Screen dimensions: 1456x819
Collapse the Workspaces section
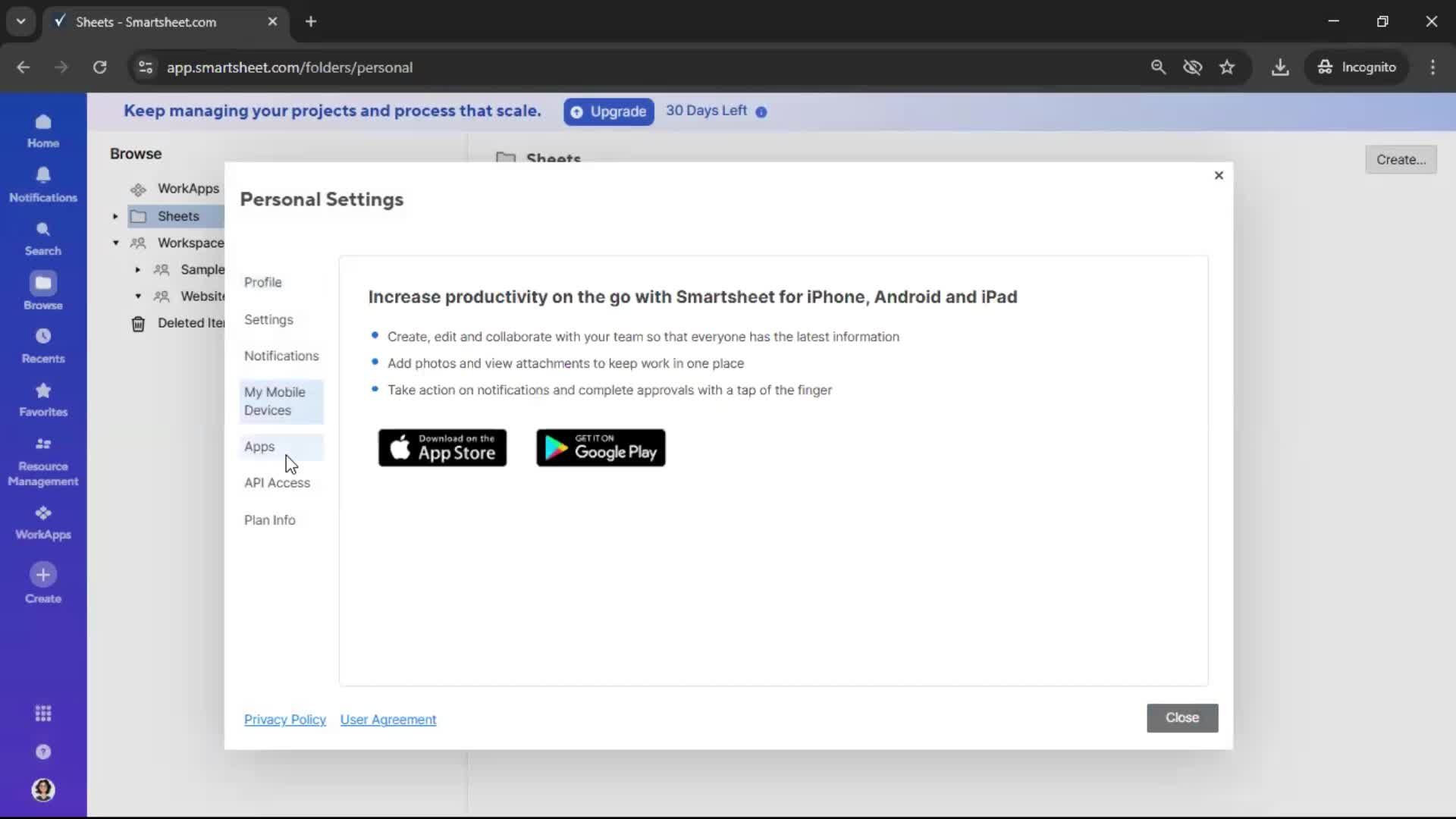coord(115,243)
